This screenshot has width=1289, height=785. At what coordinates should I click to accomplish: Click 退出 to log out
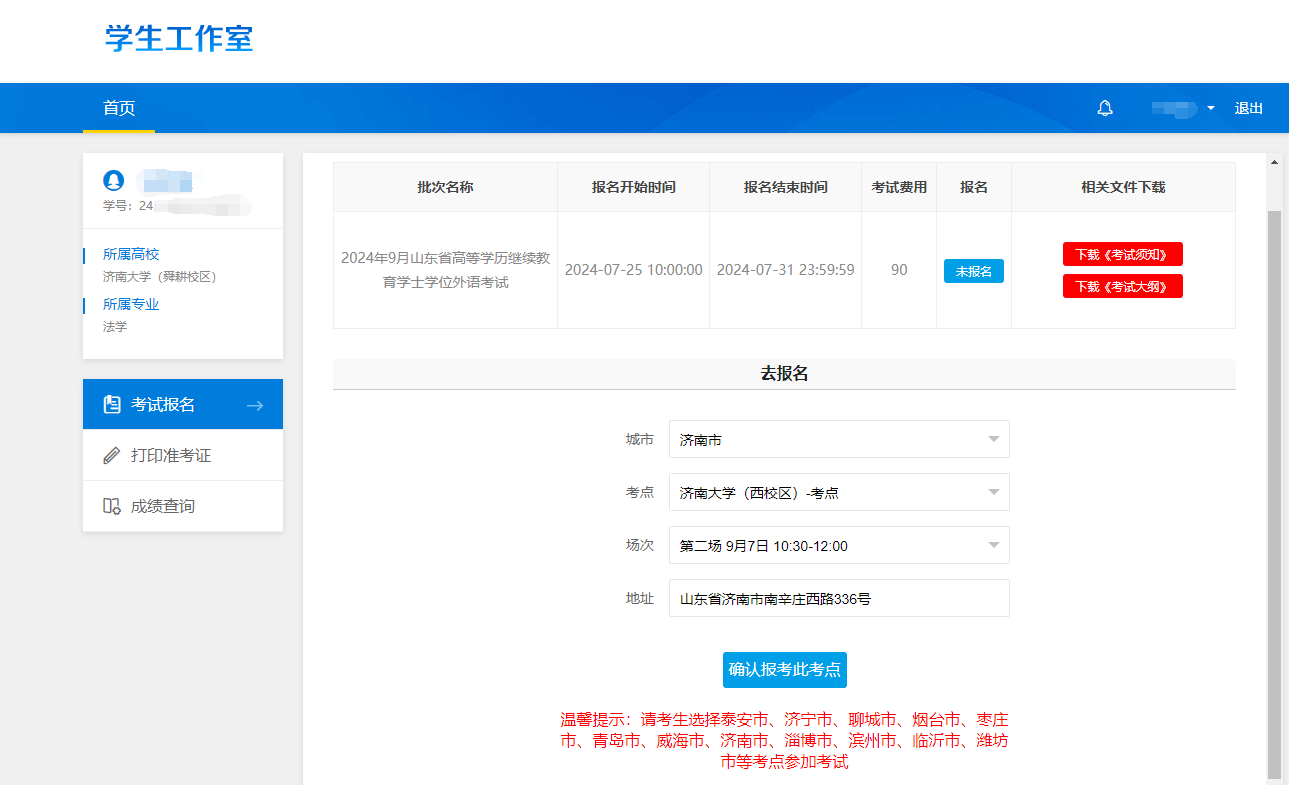click(1248, 108)
